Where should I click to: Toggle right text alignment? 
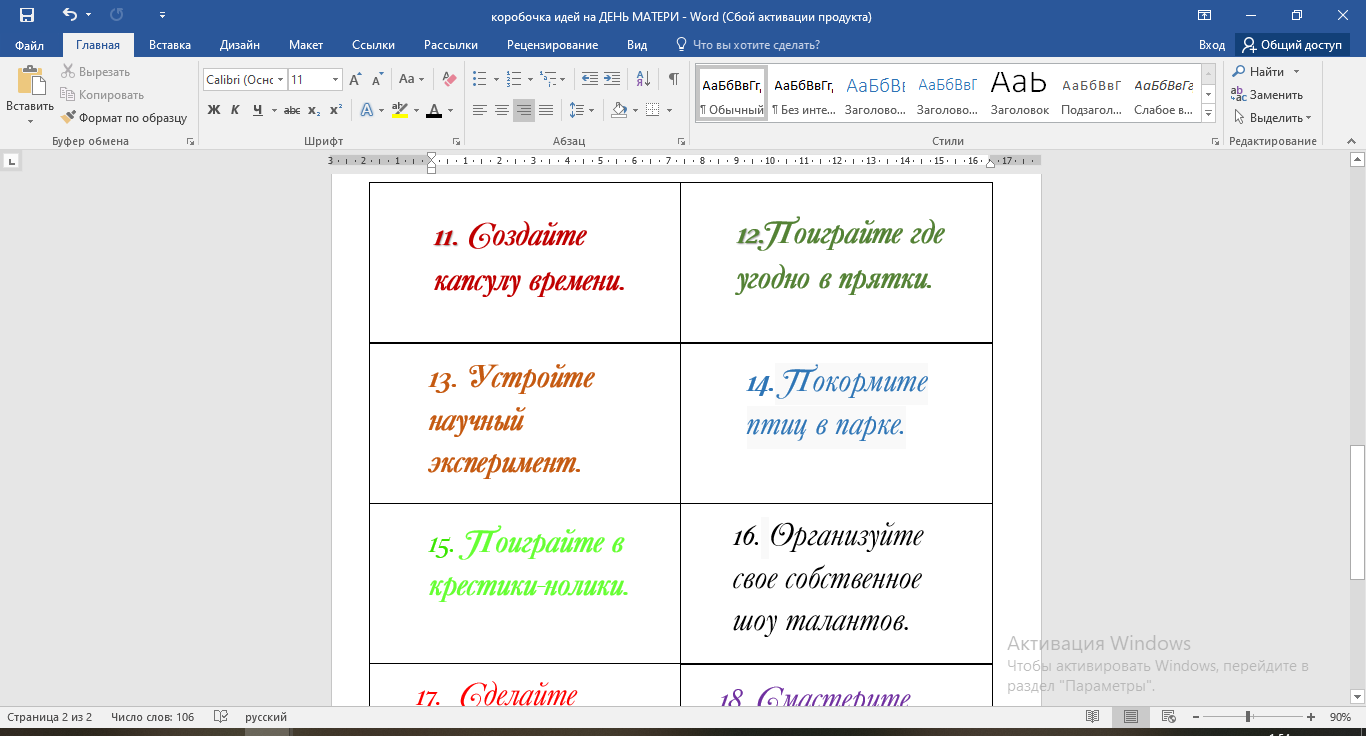tap(524, 110)
